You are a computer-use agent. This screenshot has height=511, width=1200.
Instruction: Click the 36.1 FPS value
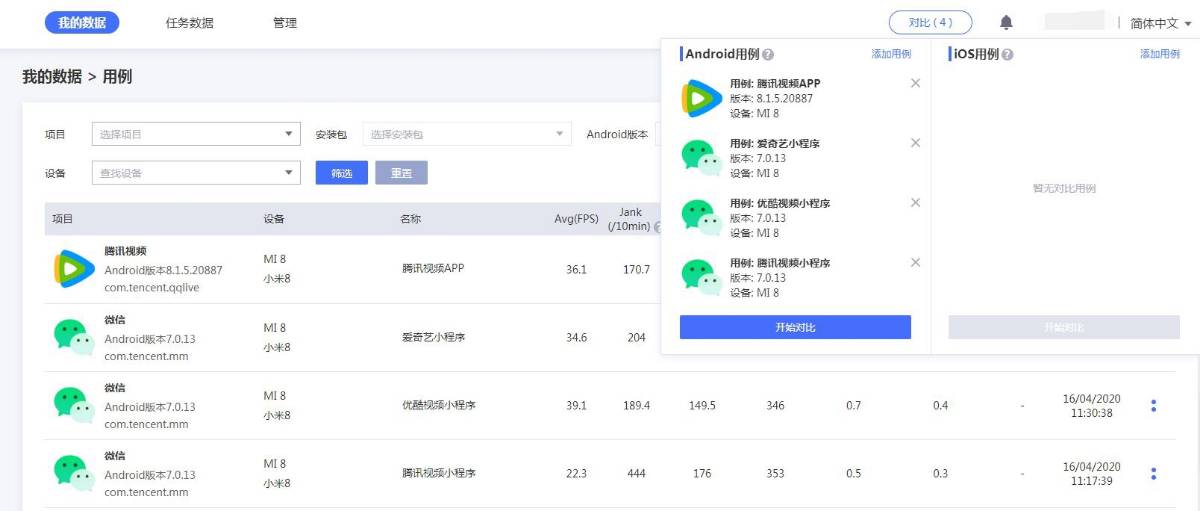pos(576,269)
